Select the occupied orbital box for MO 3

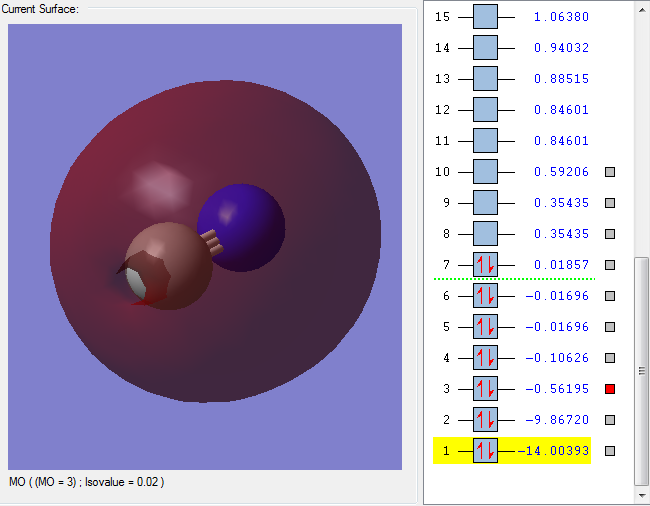tap(485, 389)
